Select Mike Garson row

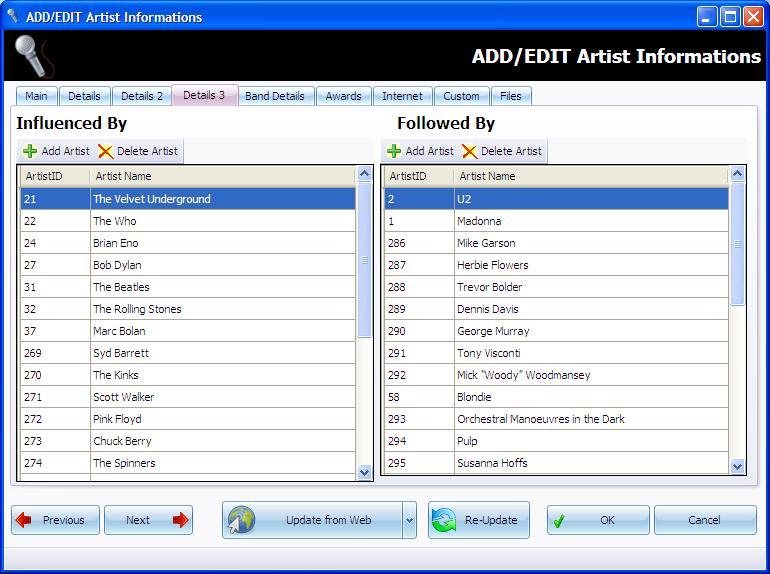(556, 243)
